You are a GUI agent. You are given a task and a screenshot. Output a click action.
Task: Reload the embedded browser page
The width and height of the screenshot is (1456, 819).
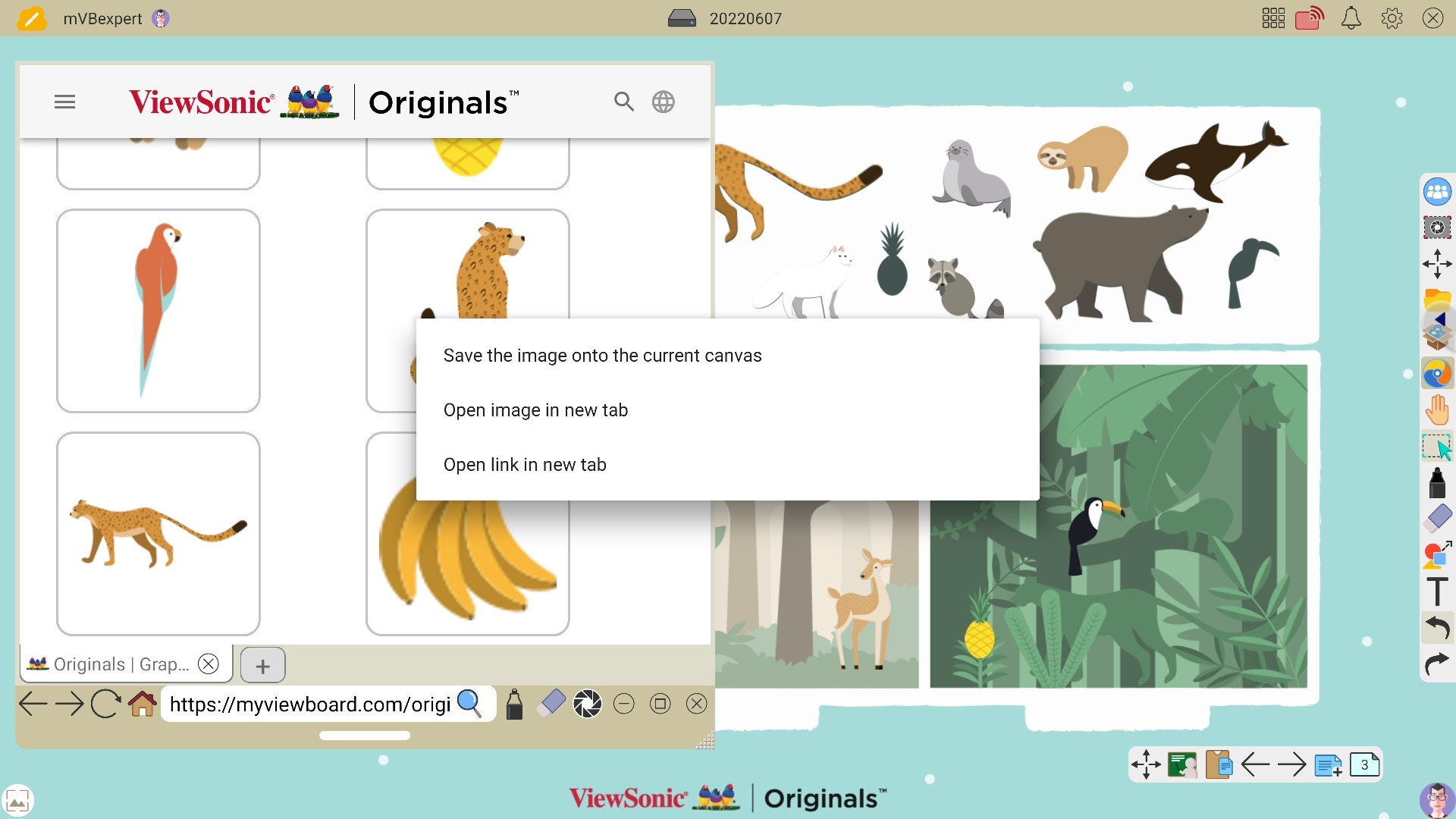[105, 704]
